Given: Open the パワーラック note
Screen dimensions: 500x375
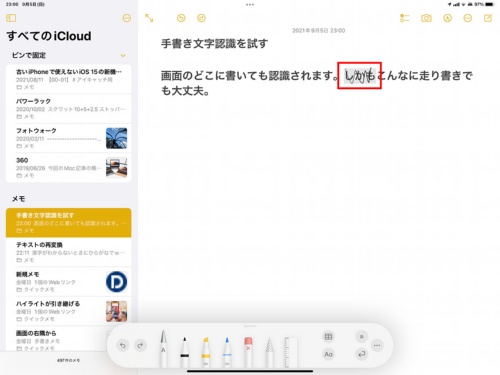Looking at the screenshot, I should pyautogui.click(x=69, y=109).
